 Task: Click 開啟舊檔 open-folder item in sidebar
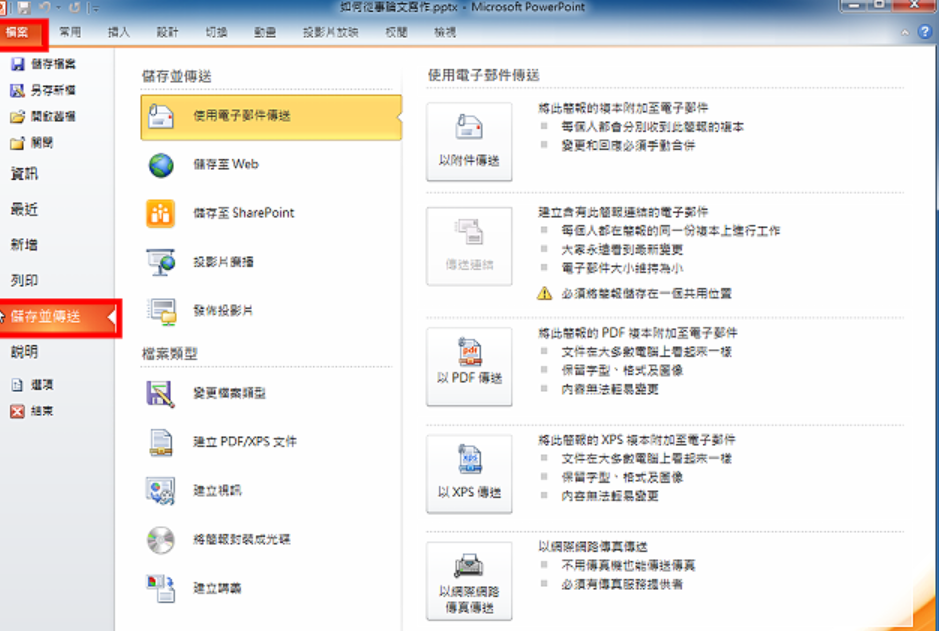(x=44, y=116)
